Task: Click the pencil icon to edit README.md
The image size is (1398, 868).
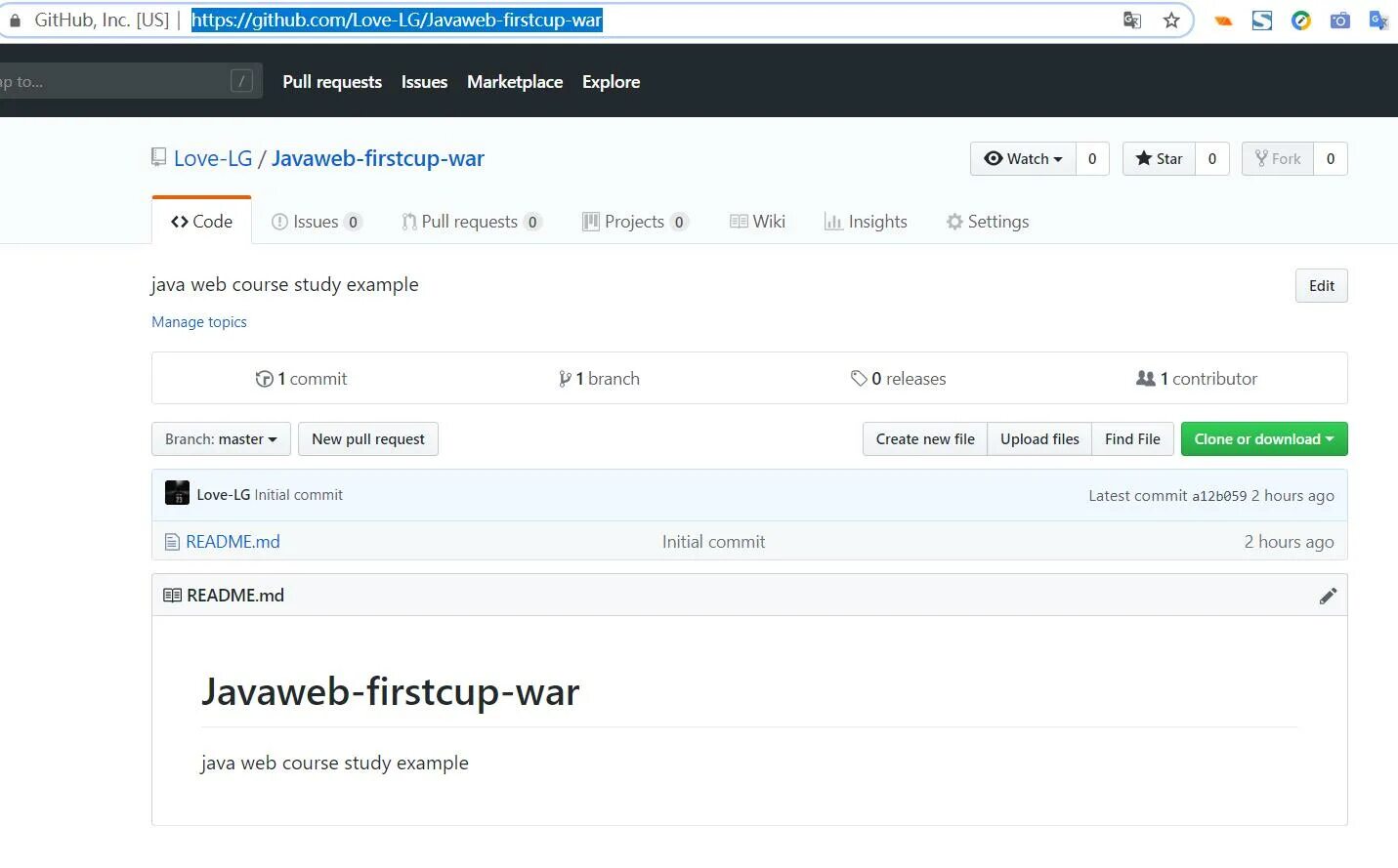Action: pos(1328,595)
